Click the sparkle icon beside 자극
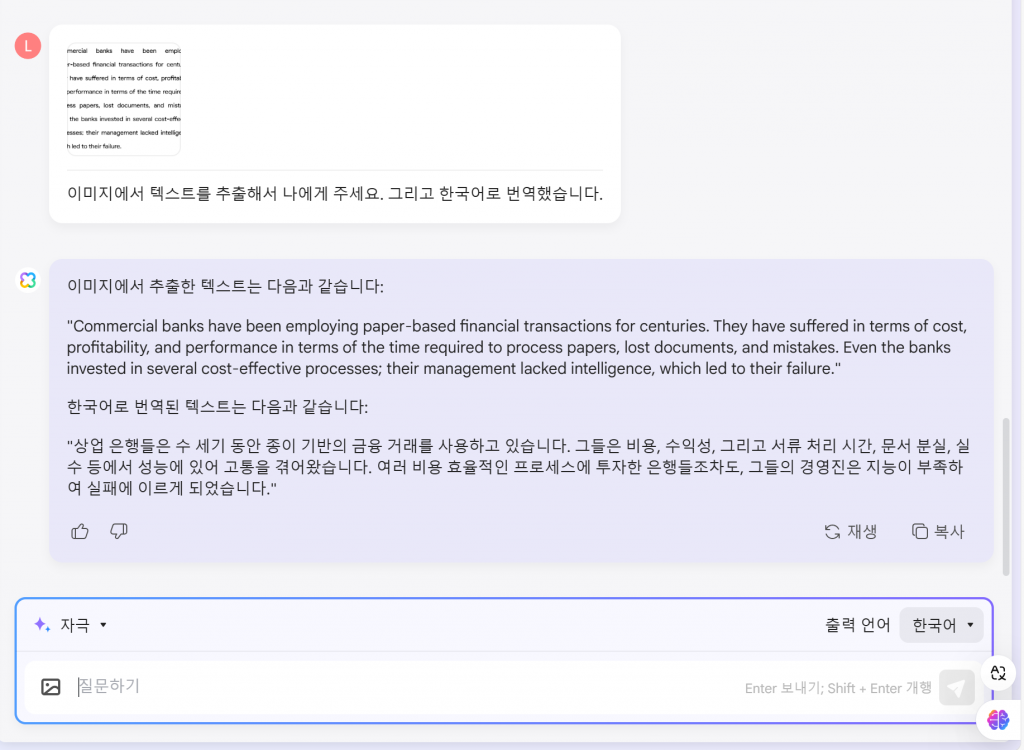 (41, 624)
